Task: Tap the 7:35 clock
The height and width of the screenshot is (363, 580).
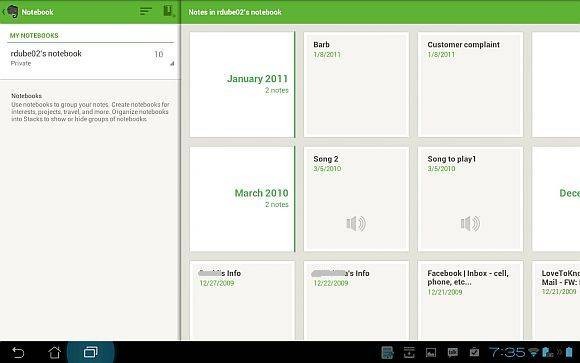Action: click(x=507, y=352)
